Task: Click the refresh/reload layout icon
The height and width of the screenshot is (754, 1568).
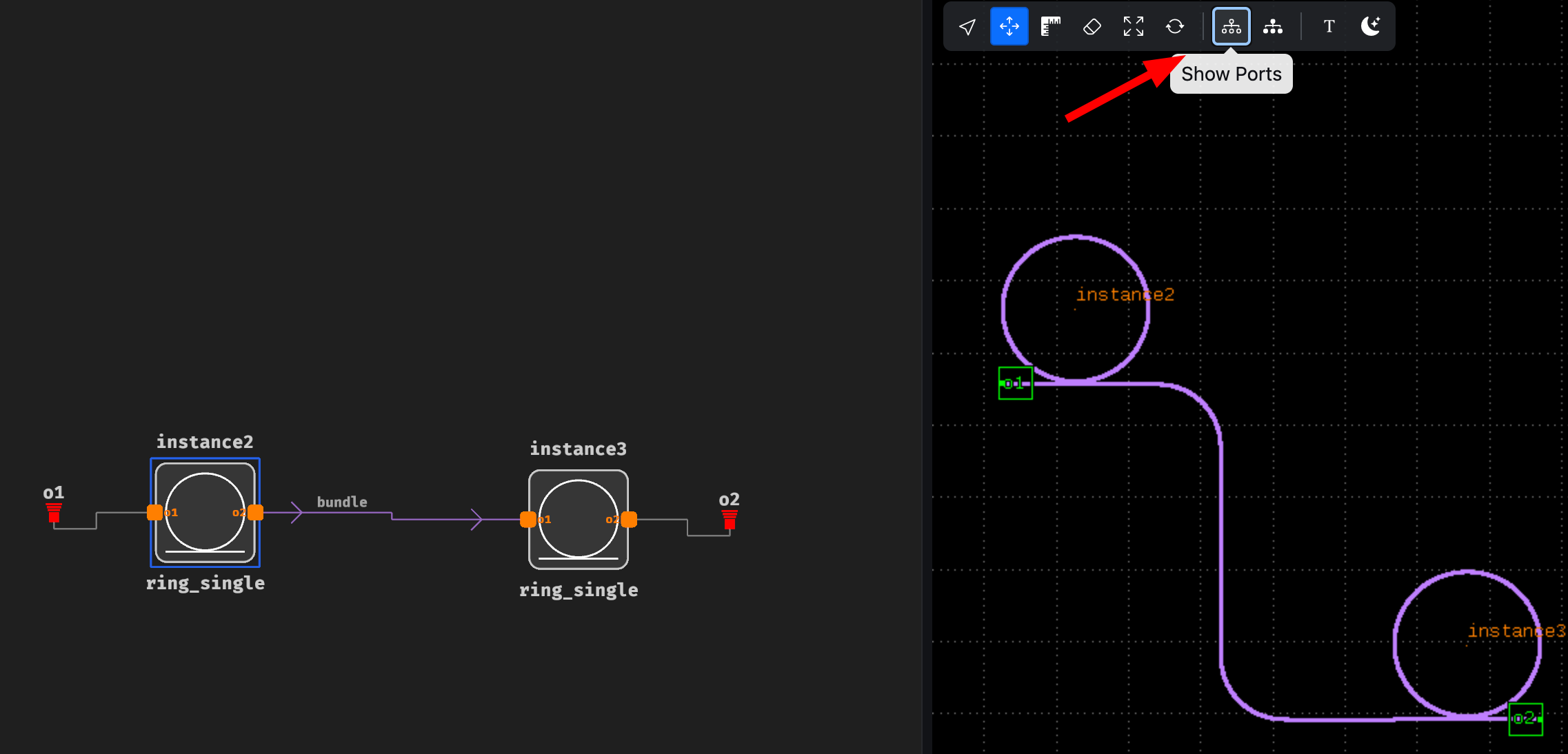Action: pyautogui.click(x=1175, y=27)
